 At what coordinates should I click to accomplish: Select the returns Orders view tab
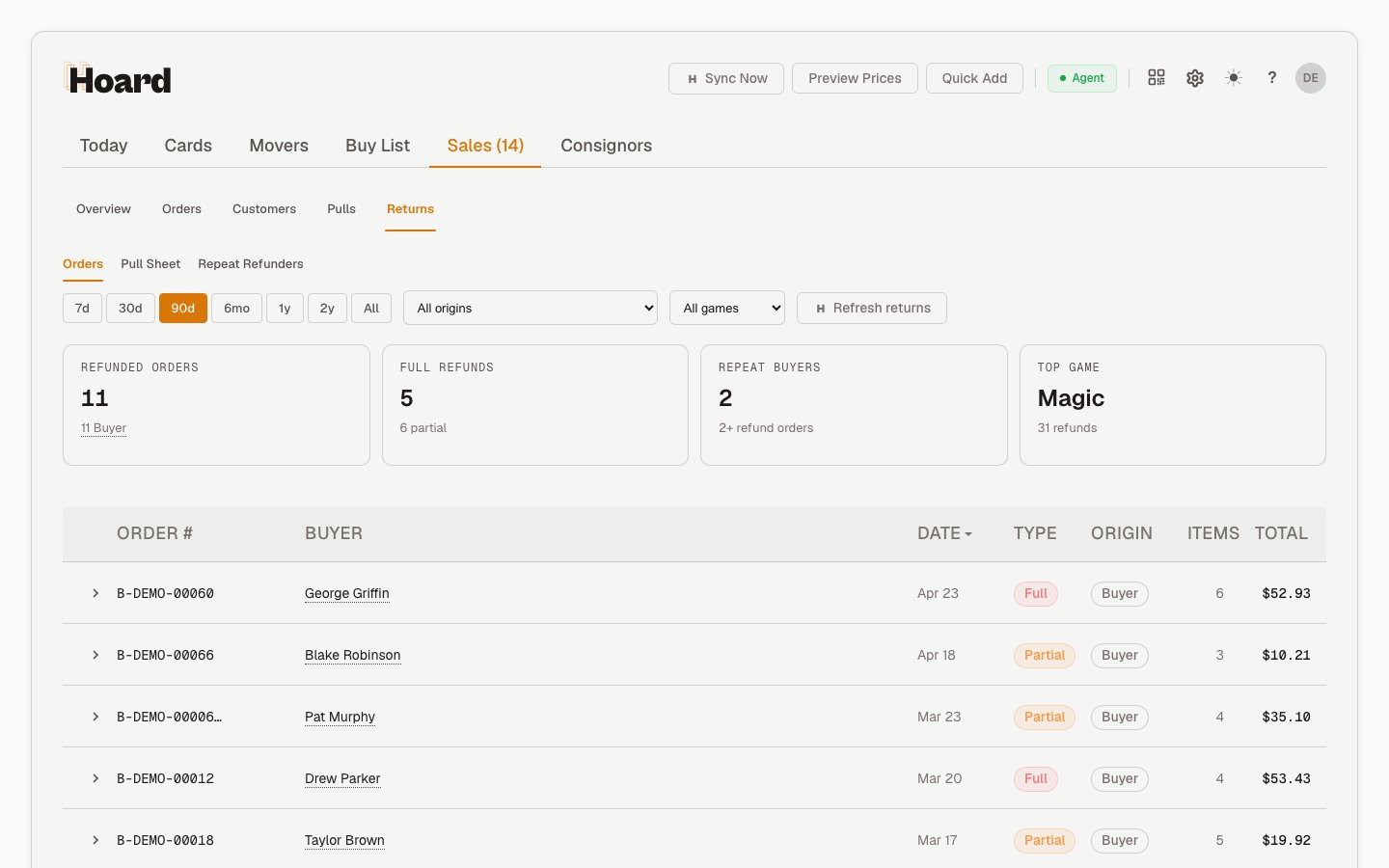click(83, 264)
